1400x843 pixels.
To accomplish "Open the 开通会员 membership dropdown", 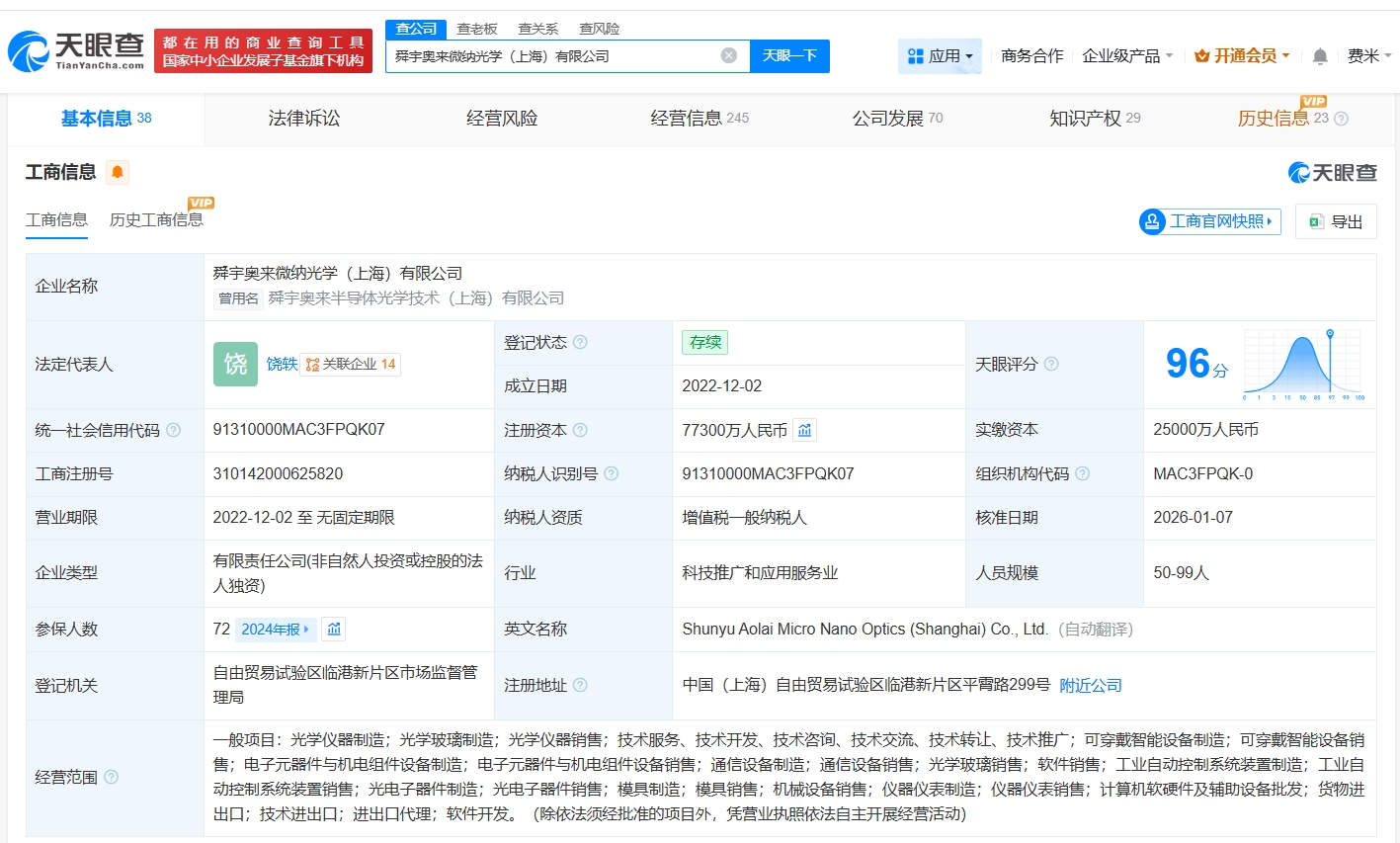I will (1242, 56).
